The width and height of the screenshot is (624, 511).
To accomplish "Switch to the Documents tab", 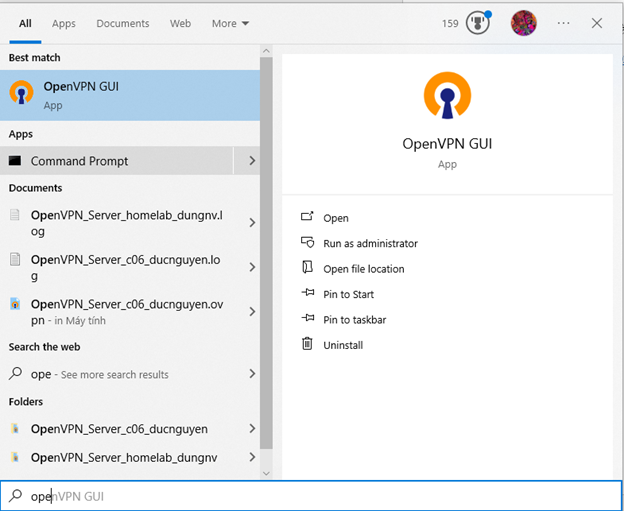I will [123, 23].
